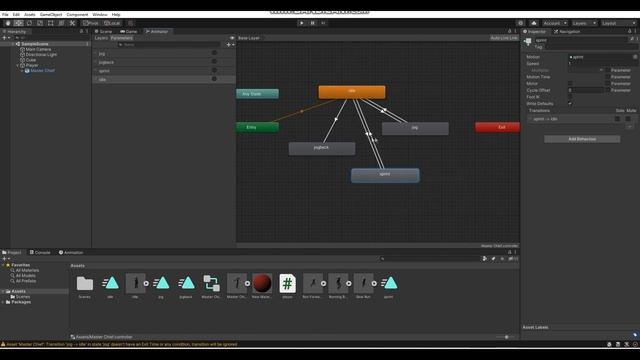Toggle the jogback parameter checkbox
This screenshot has height=360, width=640.
pos(214,62)
